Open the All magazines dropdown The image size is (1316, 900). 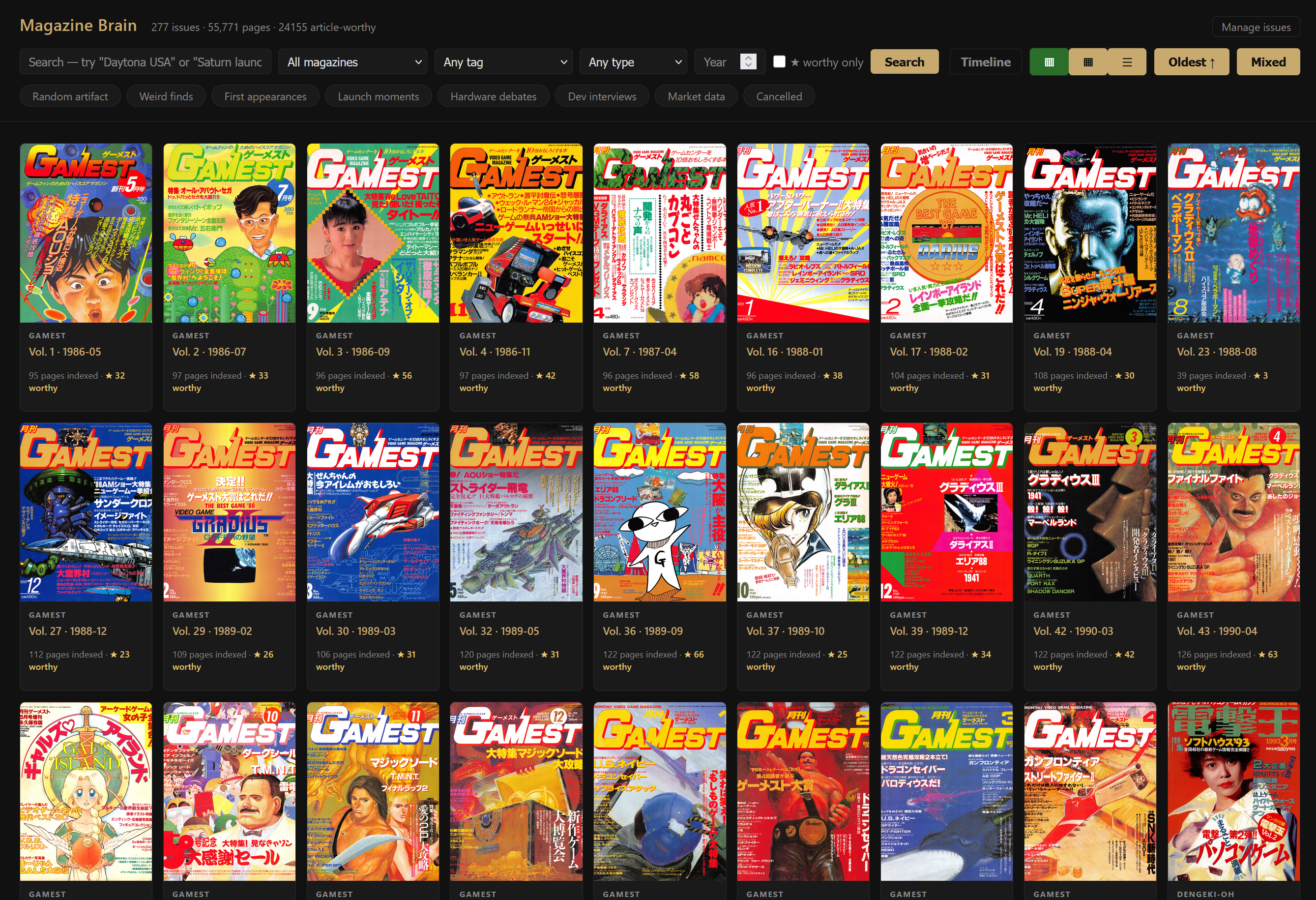coord(354,62)
